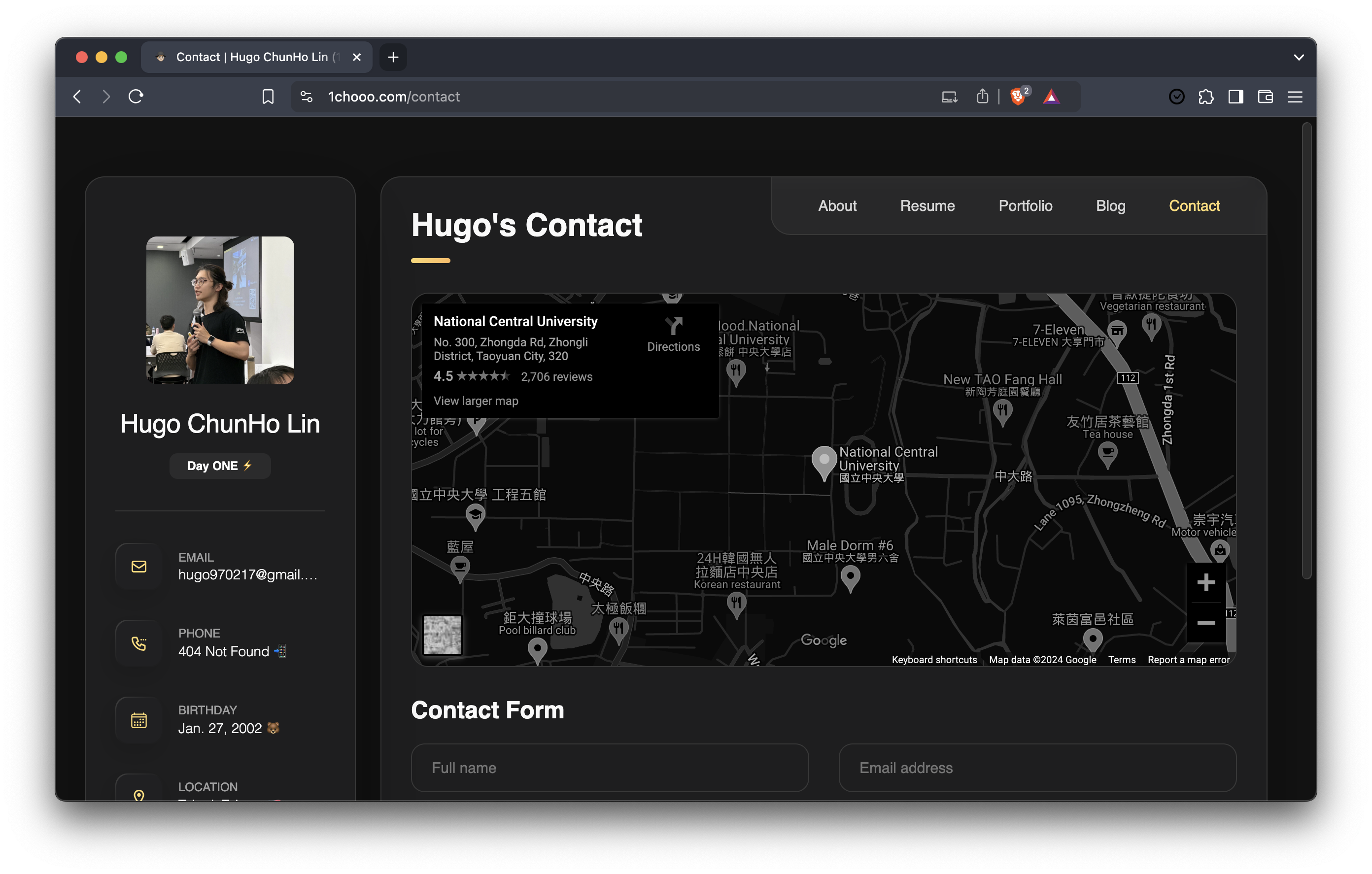Share the current page
The height and width of the screenshot is (874, 1372).
[982, 96]
